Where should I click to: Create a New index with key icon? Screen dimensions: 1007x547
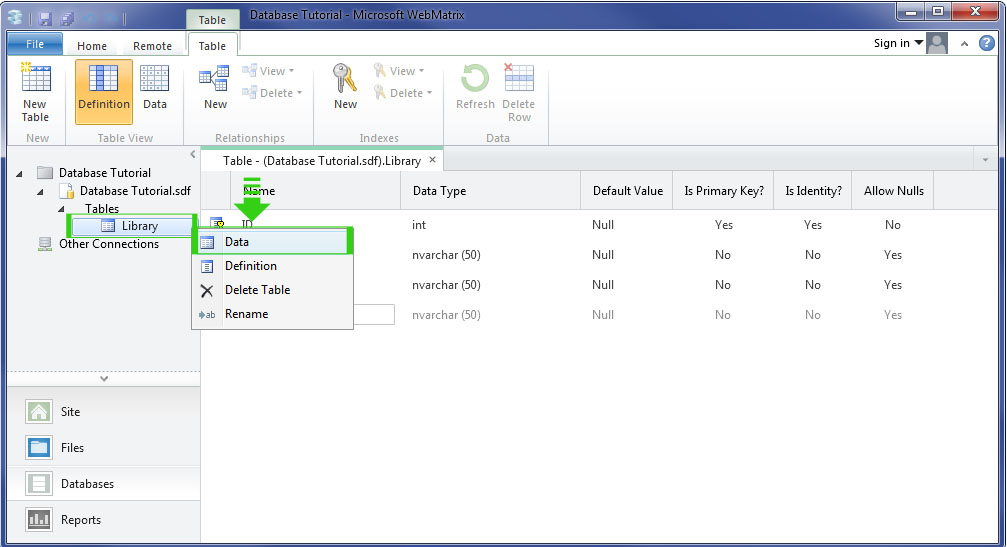[x=345, y=87]
